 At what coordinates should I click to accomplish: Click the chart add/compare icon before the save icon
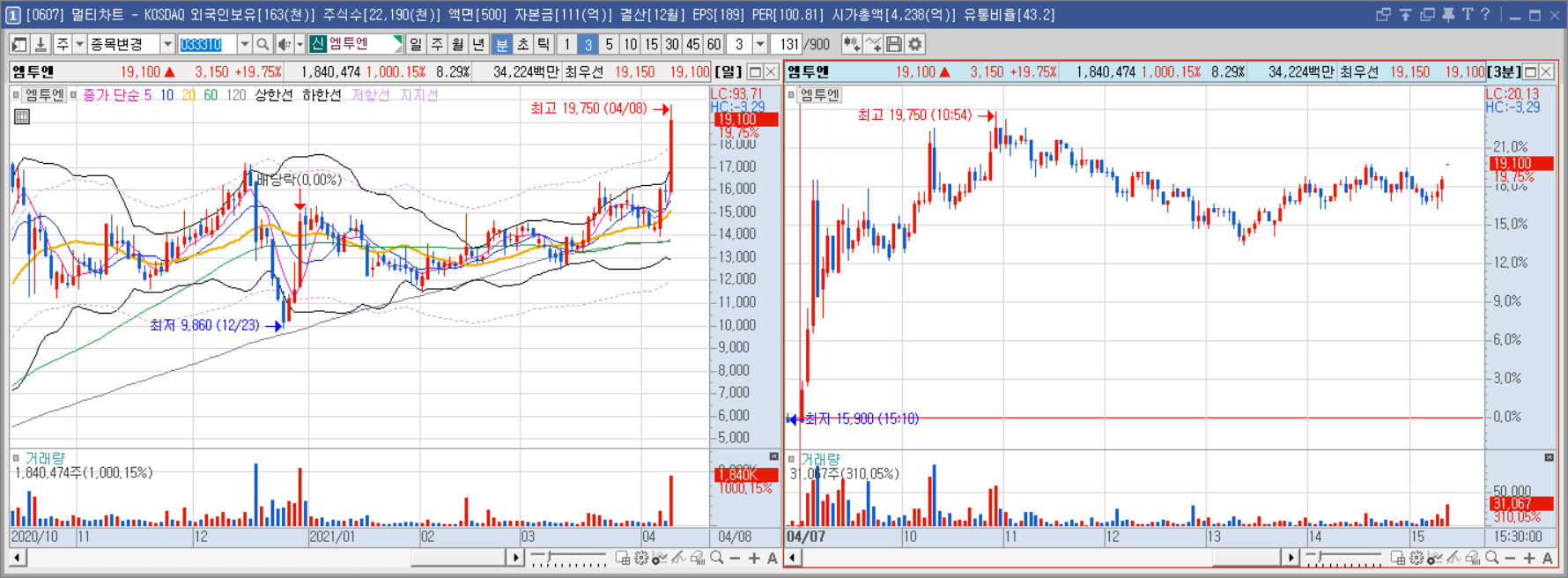(x=851, y=44)
